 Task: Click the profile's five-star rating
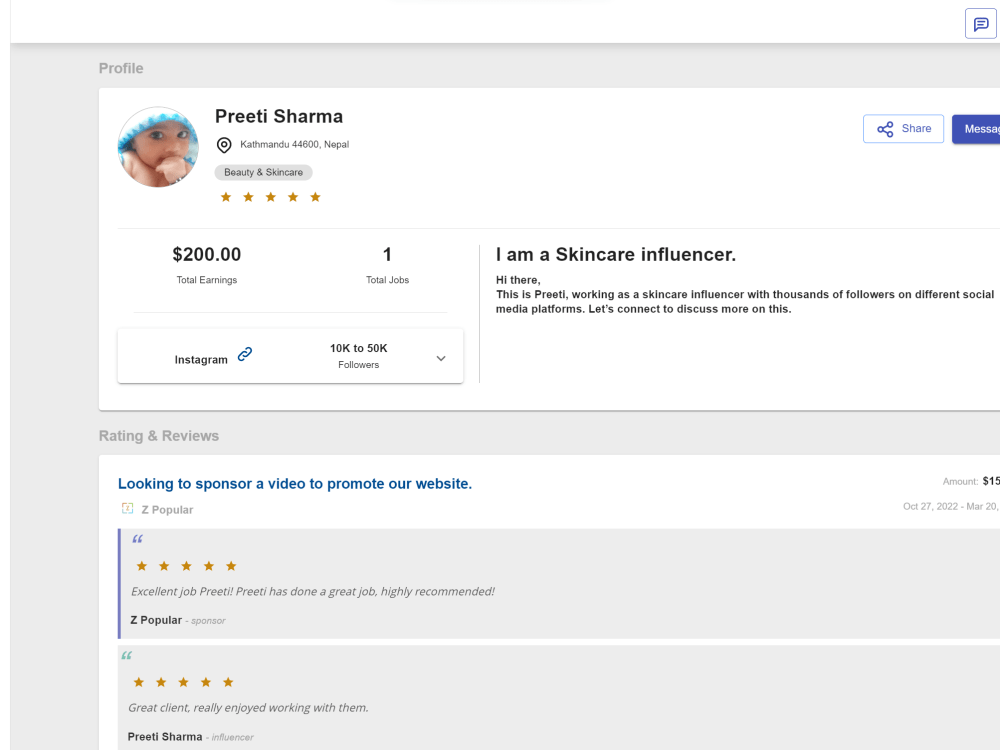[x=270, y=197]
